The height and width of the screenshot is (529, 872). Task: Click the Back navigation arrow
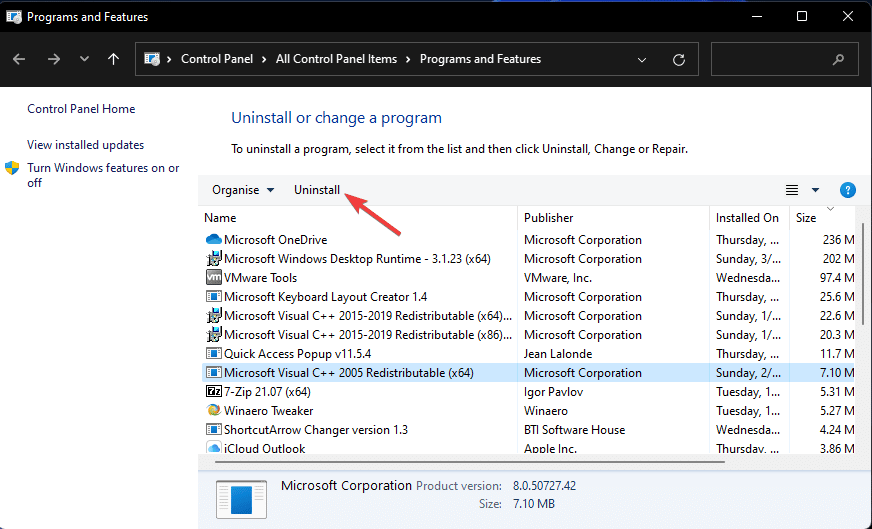click(x=19, y=59)
